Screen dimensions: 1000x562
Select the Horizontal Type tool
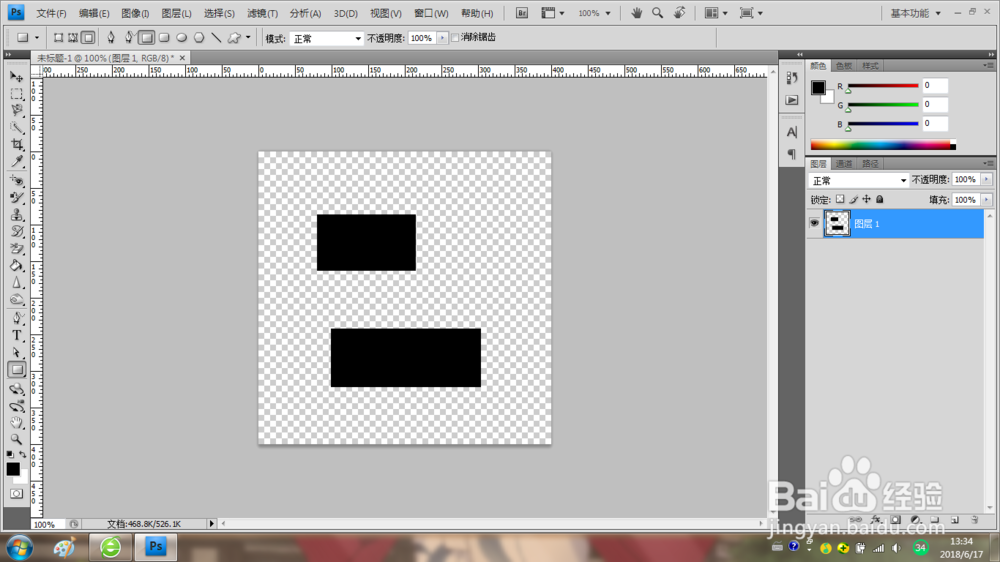click(x=17, y=336)
